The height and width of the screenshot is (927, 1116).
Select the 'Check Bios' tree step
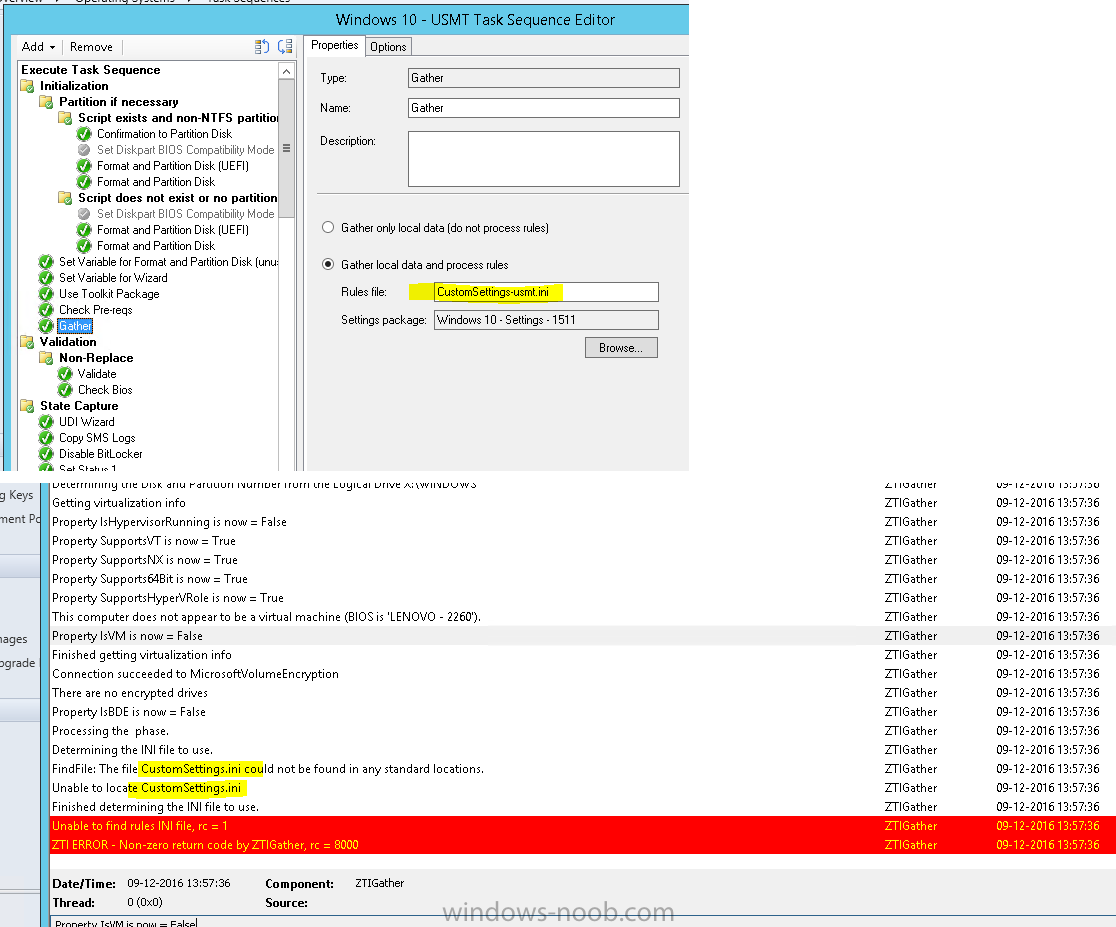click(105, 390)
